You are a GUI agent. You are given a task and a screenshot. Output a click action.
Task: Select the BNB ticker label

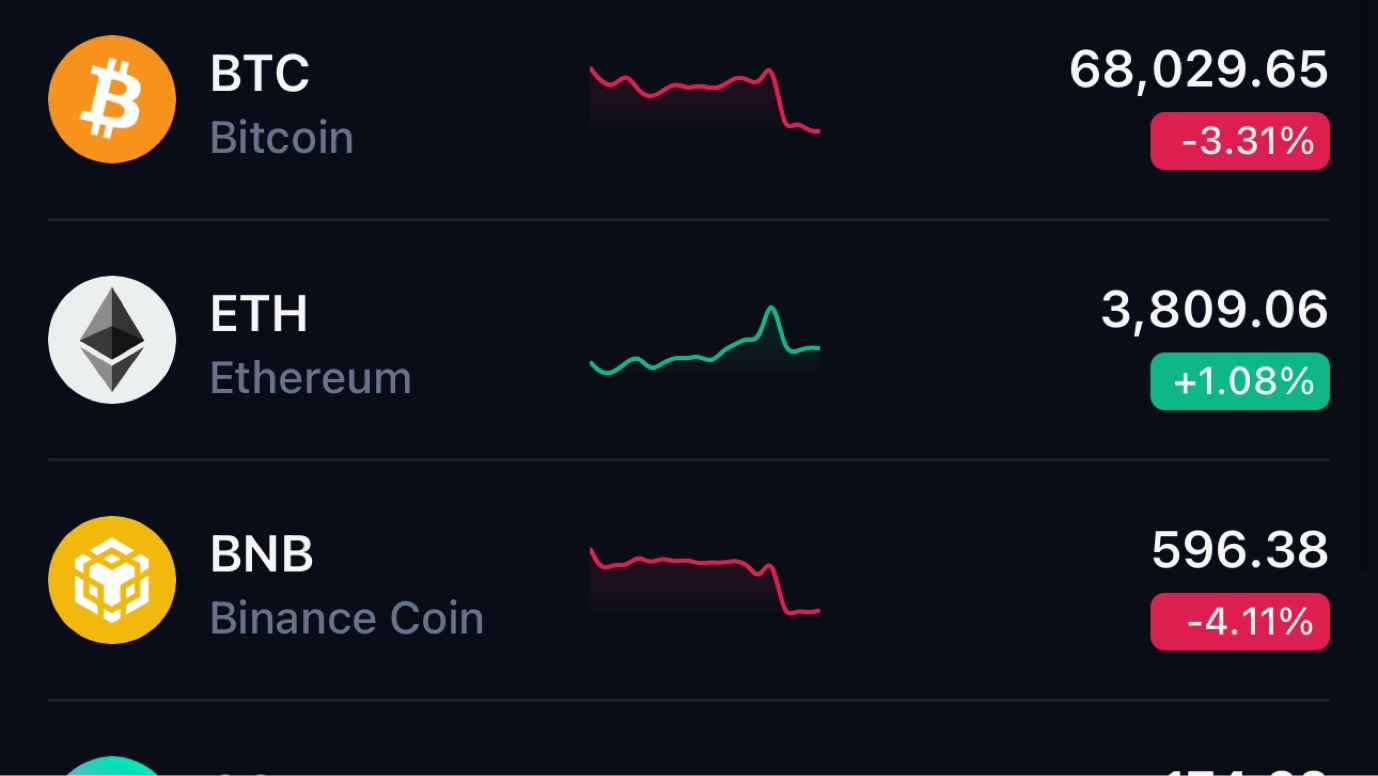[262, 554]
